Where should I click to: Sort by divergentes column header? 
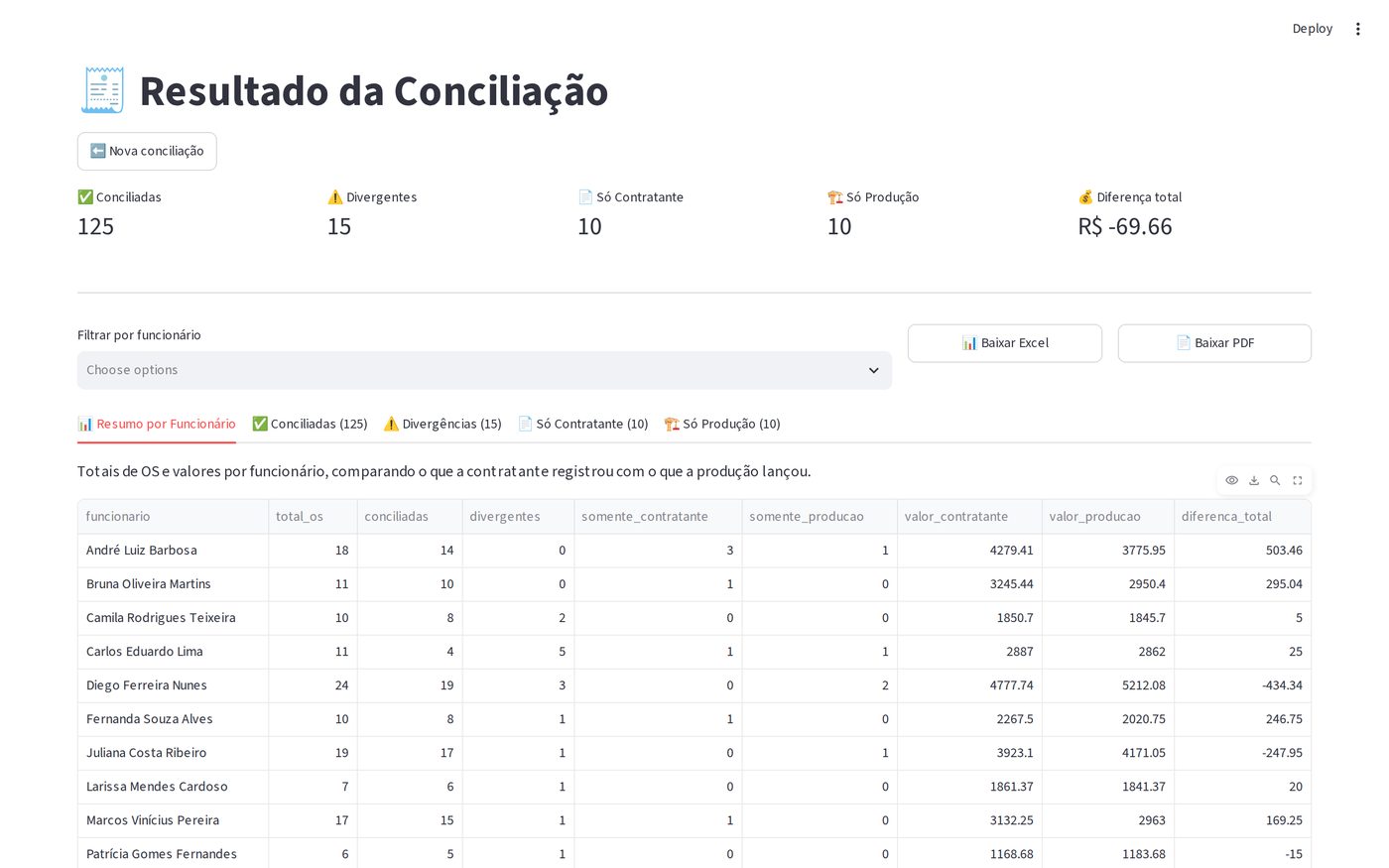point(518,517)
